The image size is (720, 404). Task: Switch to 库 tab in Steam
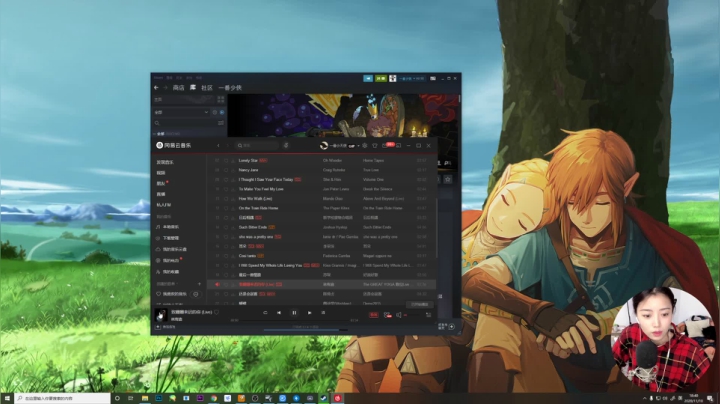[193, 88]
